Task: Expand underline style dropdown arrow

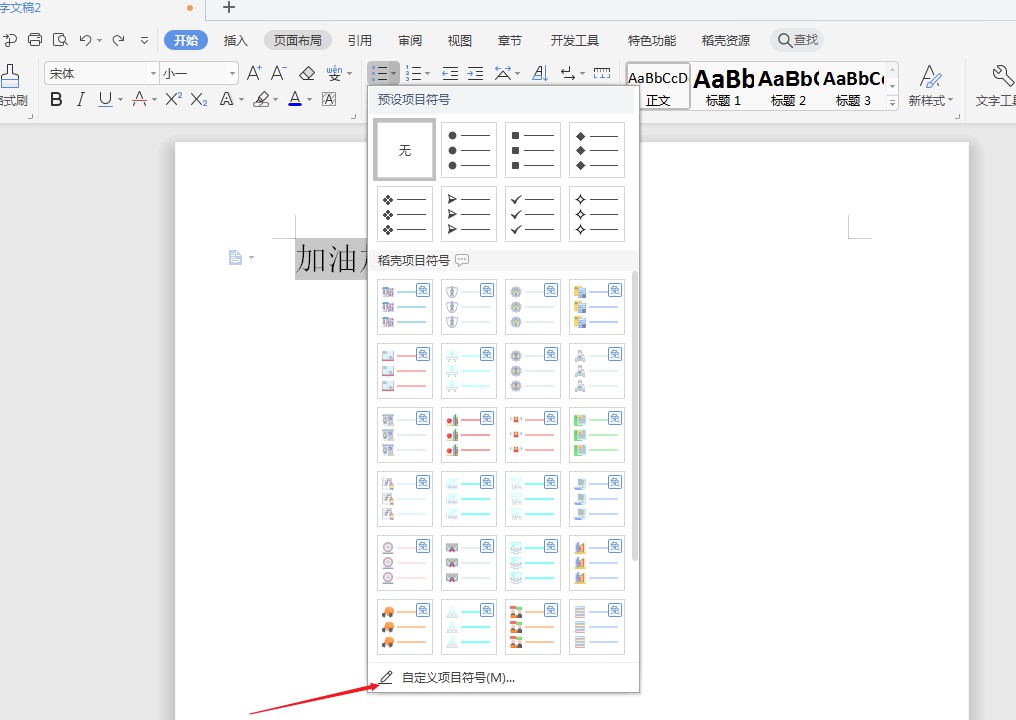Action: (x=121, y=100)
